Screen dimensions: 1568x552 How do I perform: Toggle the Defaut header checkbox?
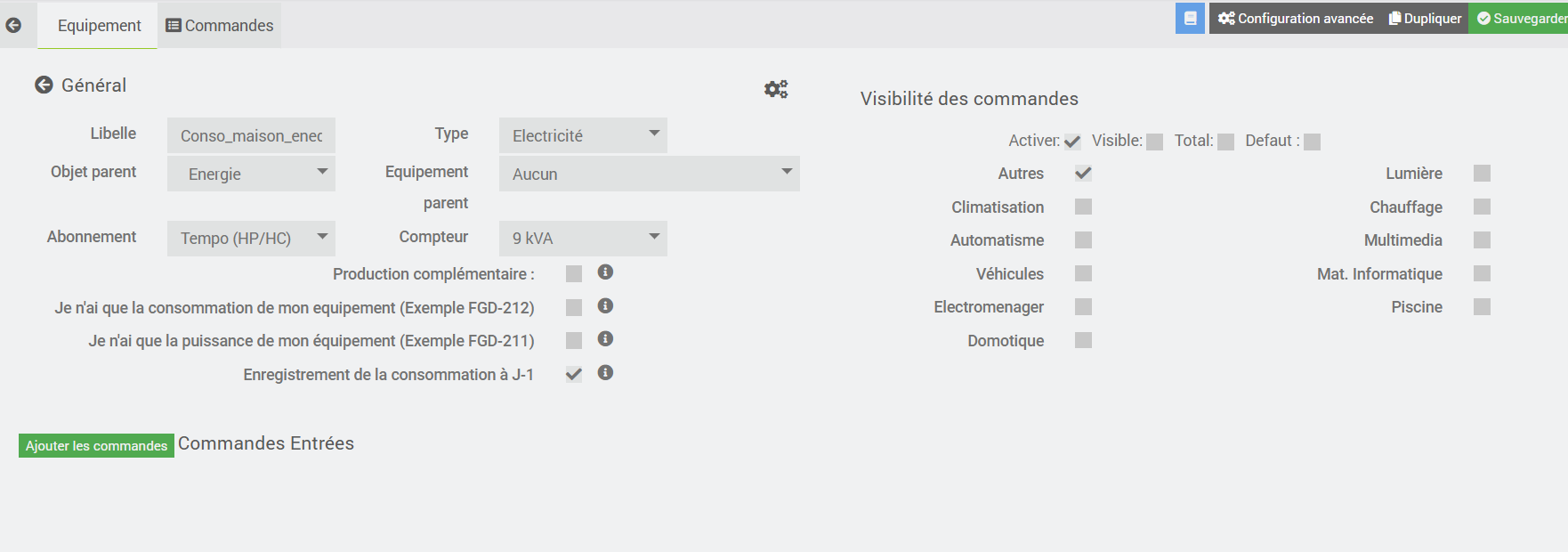pos(1312,142)
